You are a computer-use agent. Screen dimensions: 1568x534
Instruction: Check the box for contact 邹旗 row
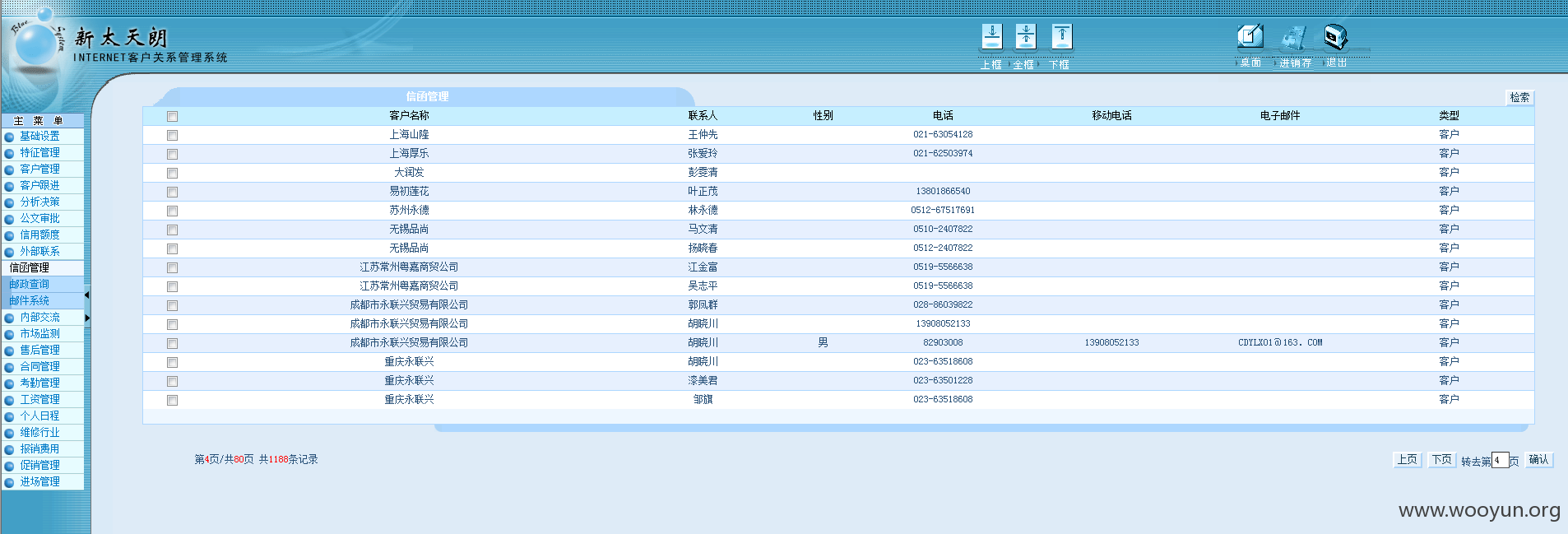point(172,400)
